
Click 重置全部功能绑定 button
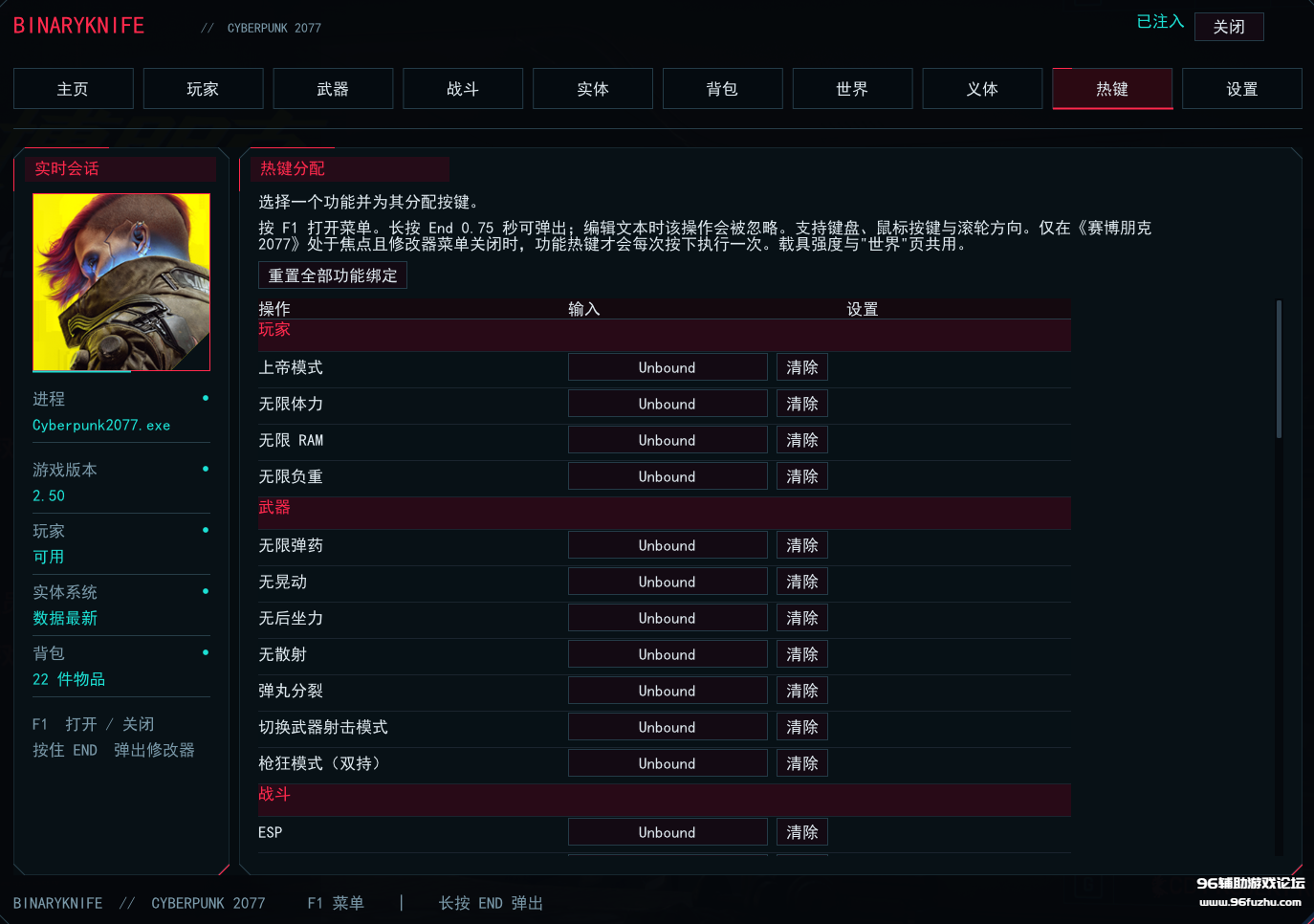[333, 275]
